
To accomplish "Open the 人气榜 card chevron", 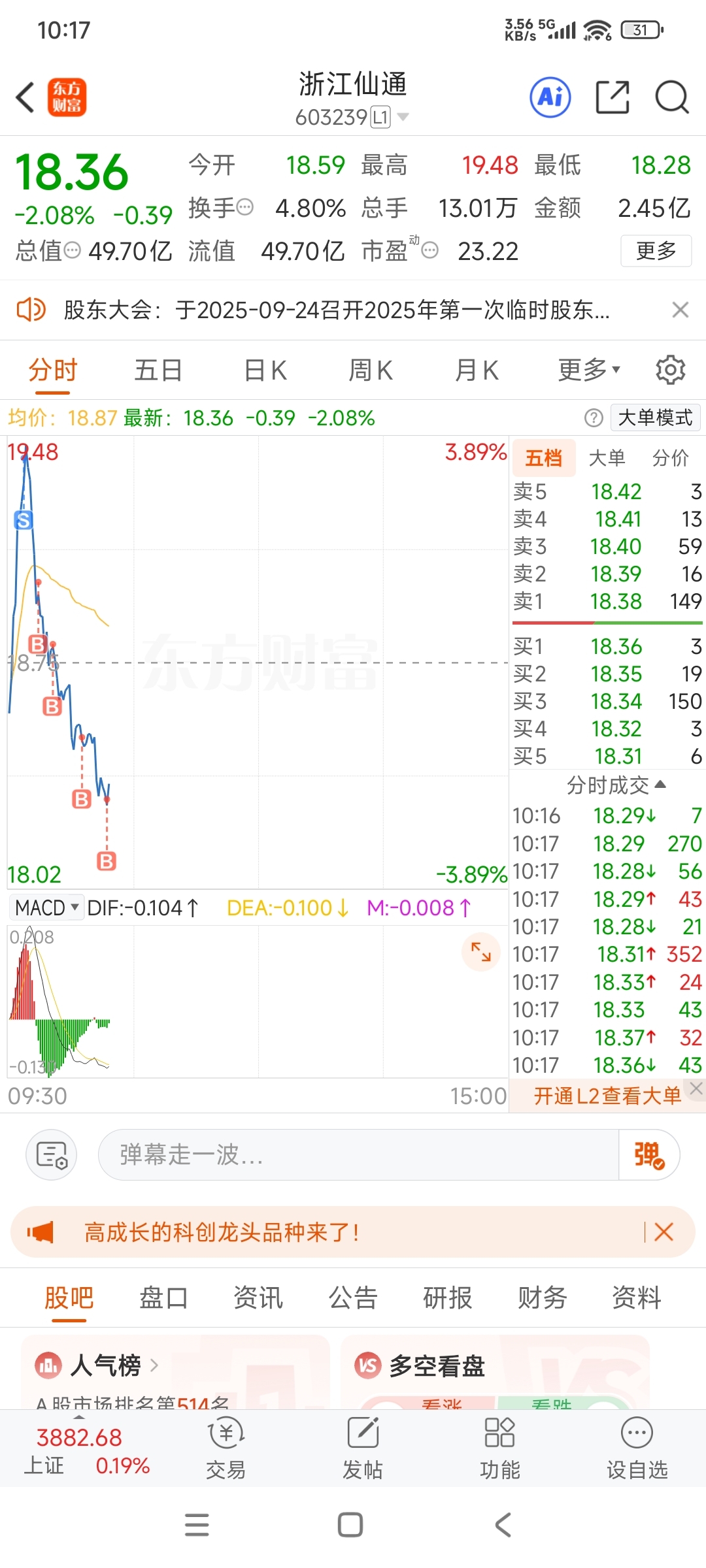I will click(154, 1365).
